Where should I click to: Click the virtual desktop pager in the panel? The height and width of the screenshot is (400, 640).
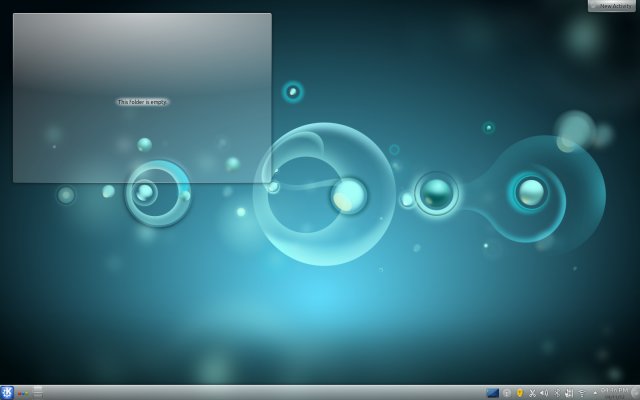38,393
